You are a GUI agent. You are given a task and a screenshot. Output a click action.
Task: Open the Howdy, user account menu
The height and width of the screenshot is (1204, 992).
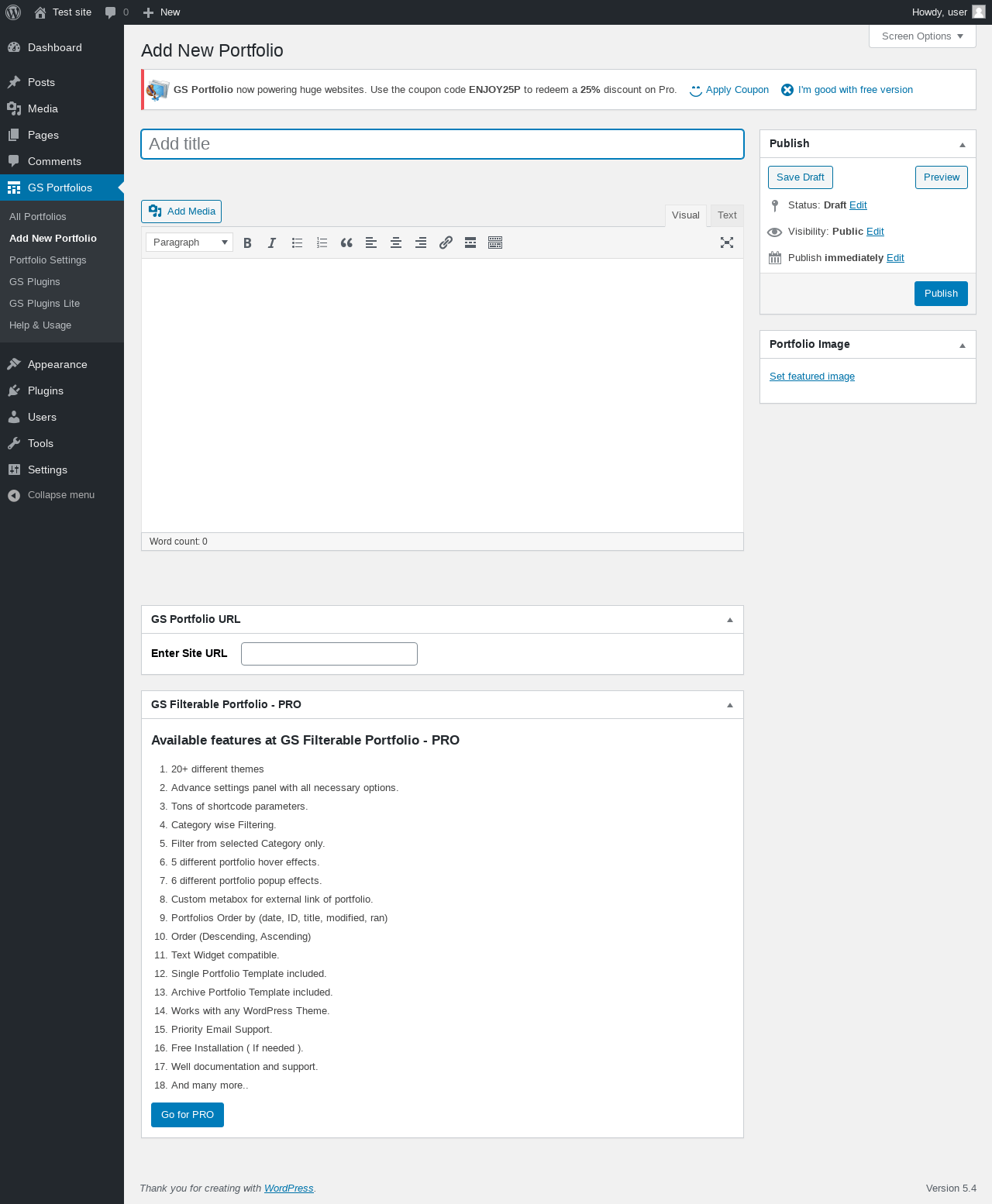coord(949,12)
